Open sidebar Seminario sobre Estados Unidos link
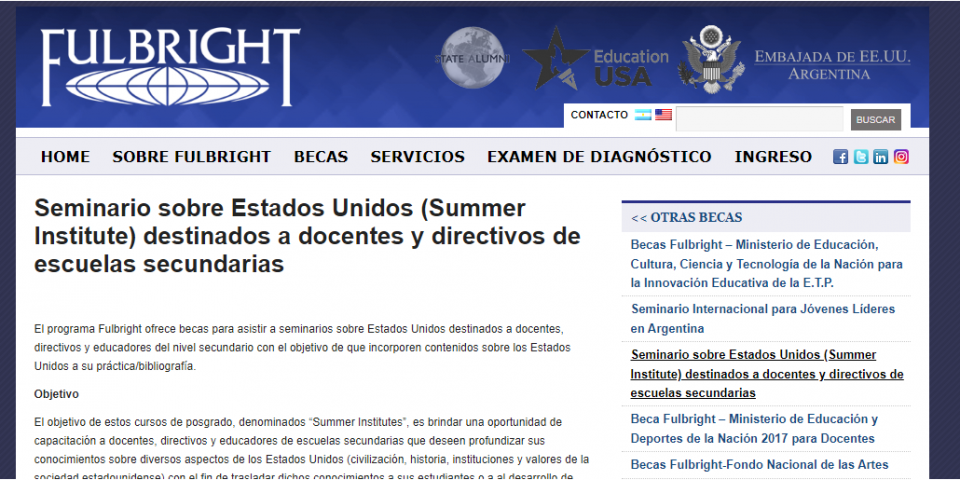Viewport: 960px width, 480px height. [767, 373]
